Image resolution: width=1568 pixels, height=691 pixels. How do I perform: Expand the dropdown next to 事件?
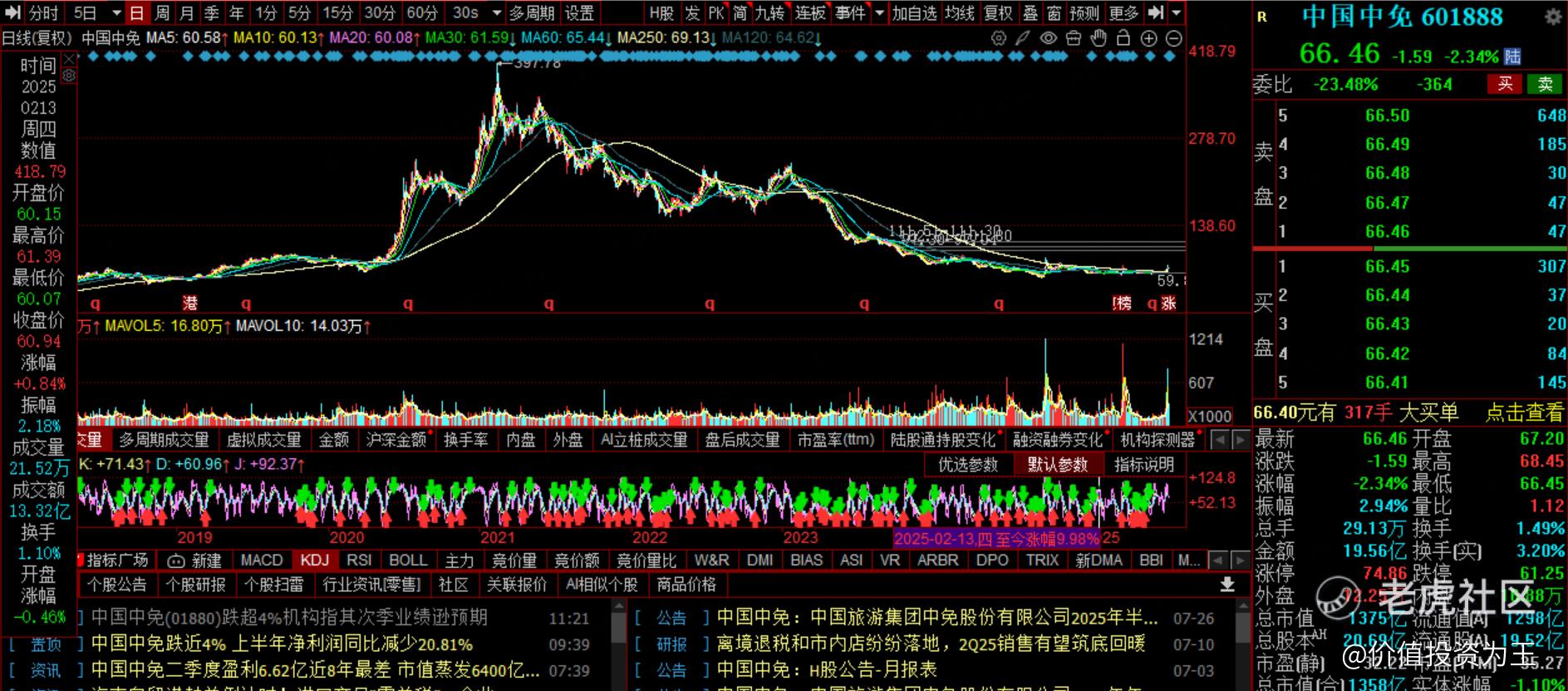[879, 13]
